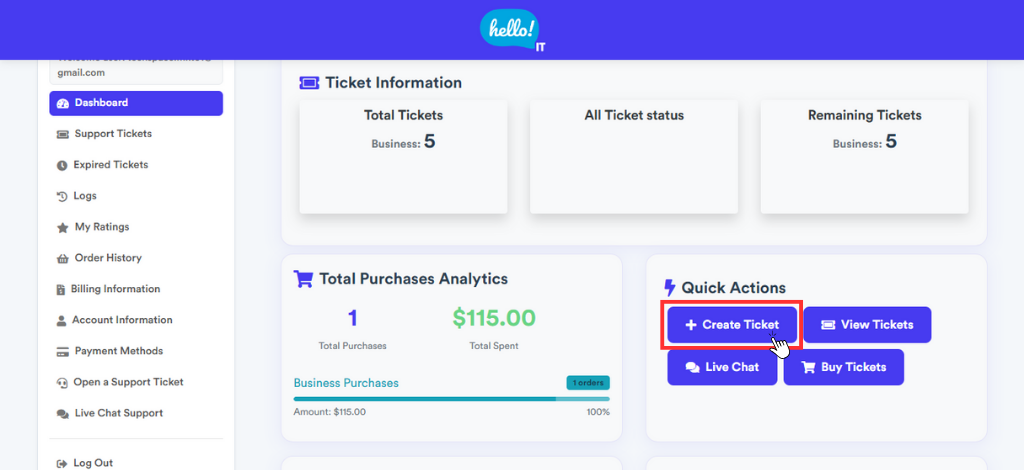Viewport: 1024px width, 470px height.
Task: Click the Logs history icon
Action: coord(62,196)
